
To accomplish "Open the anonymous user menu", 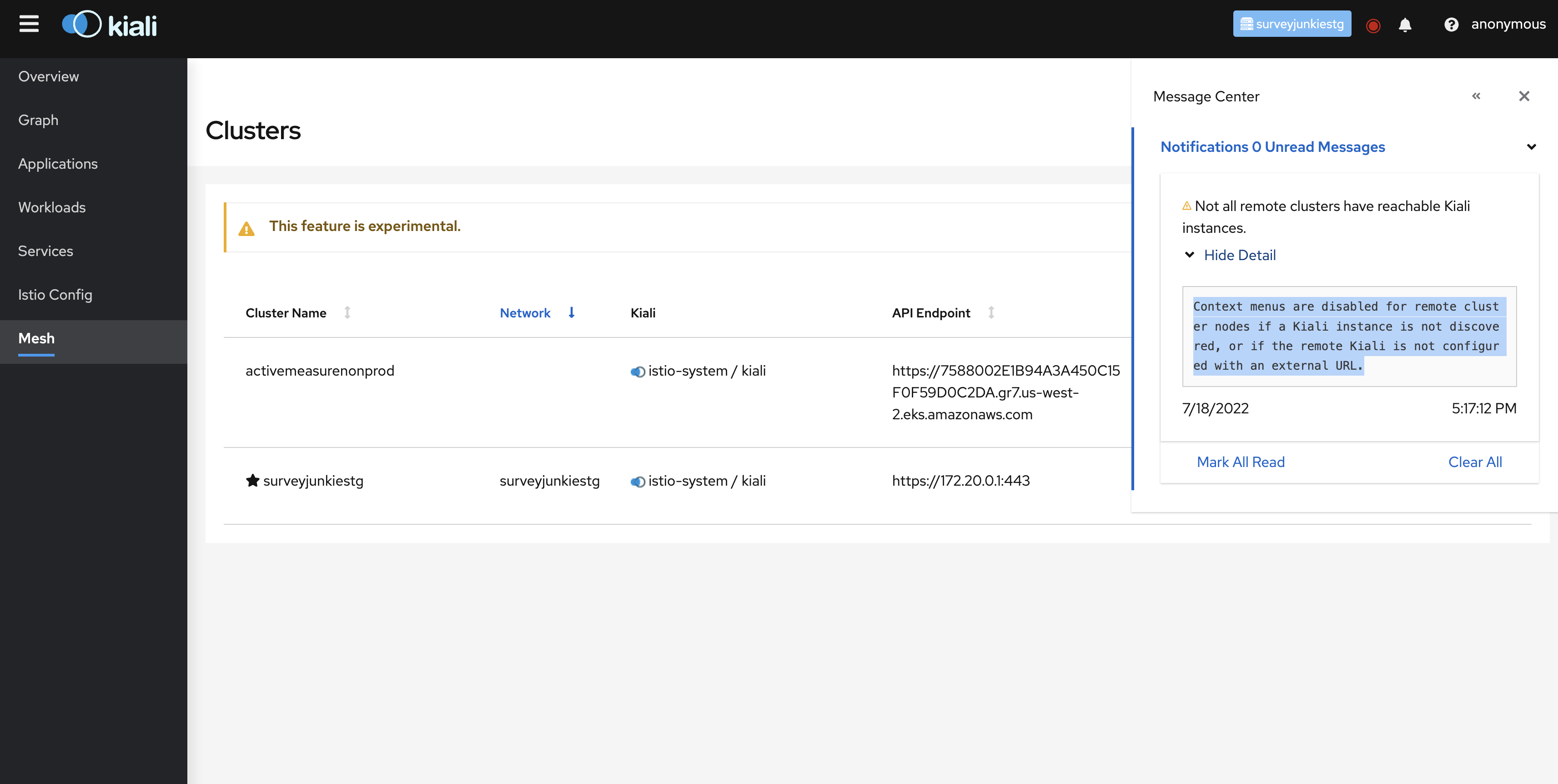I will (1508, 24).
